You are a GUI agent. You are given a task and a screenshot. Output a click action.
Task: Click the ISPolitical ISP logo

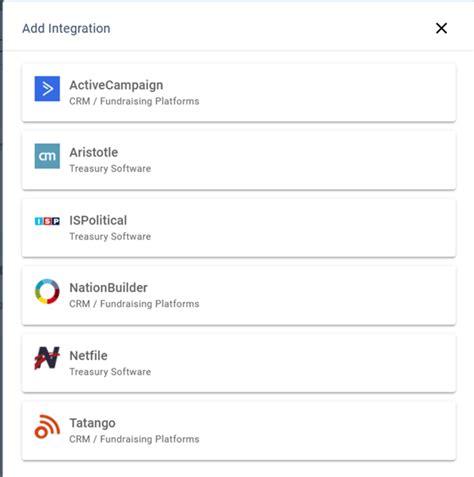tap(47, 221)
